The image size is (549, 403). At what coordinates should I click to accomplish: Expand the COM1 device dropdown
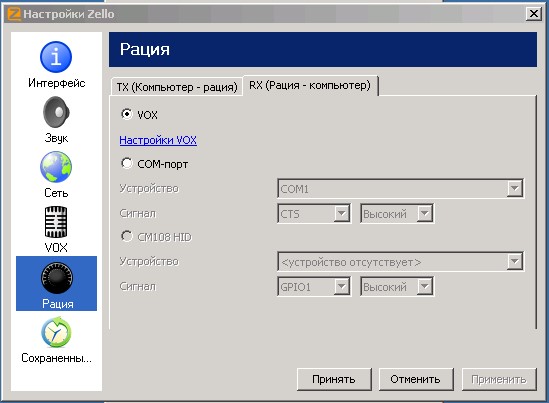[x=401, y=189]
